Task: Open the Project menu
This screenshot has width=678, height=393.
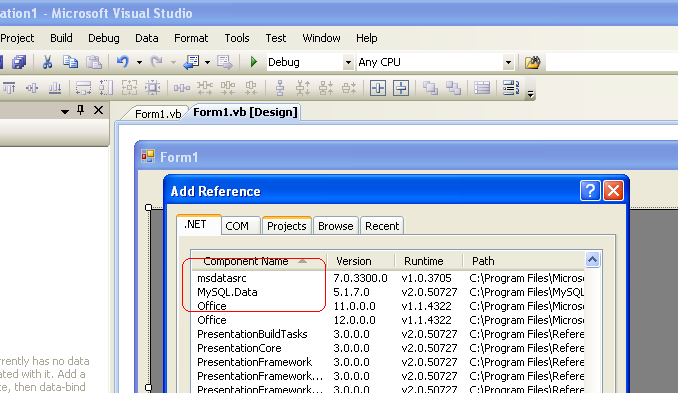Action: pos(17,38)
